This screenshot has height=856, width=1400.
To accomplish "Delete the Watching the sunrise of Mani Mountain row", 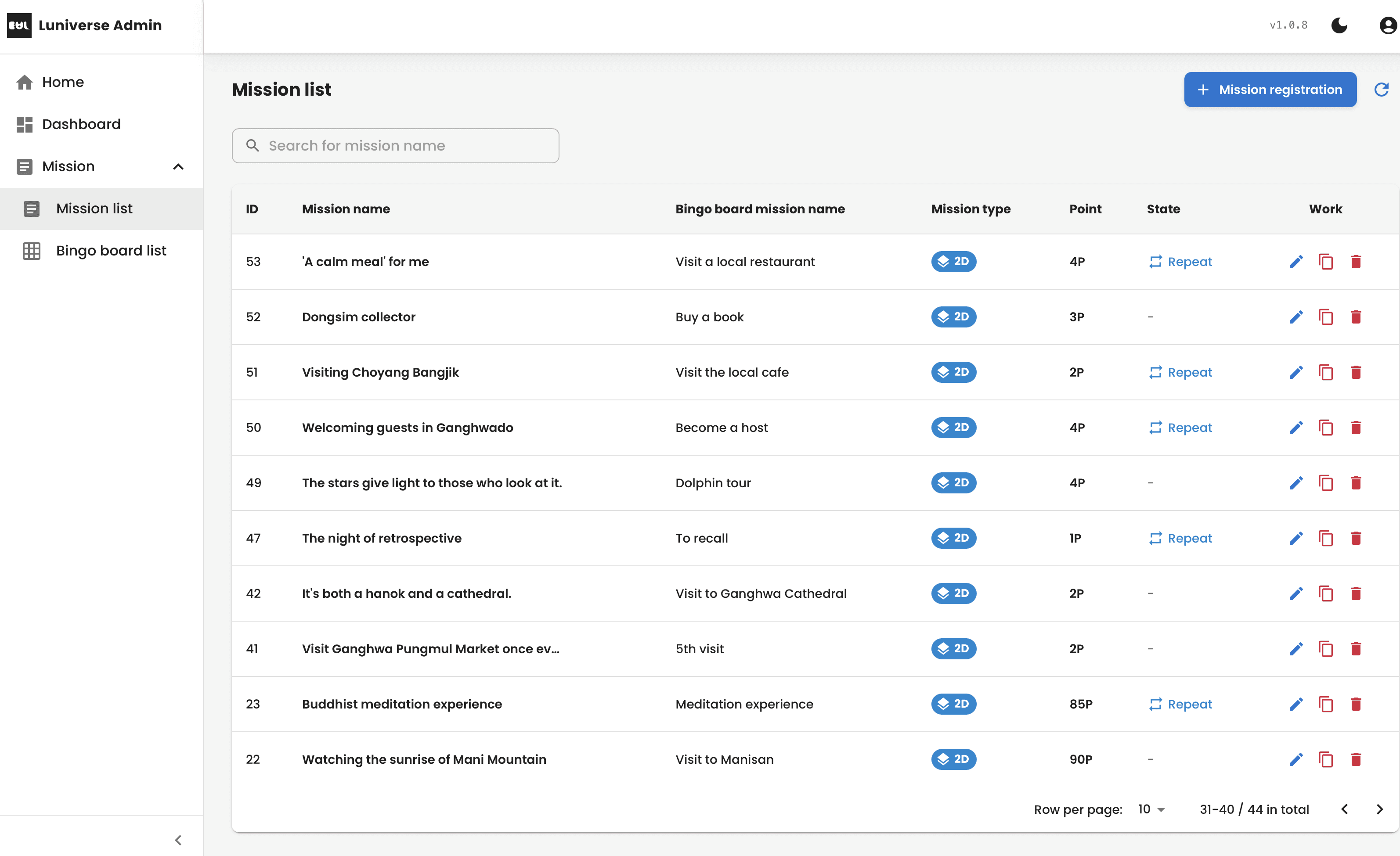I will tap(1356, 759).
